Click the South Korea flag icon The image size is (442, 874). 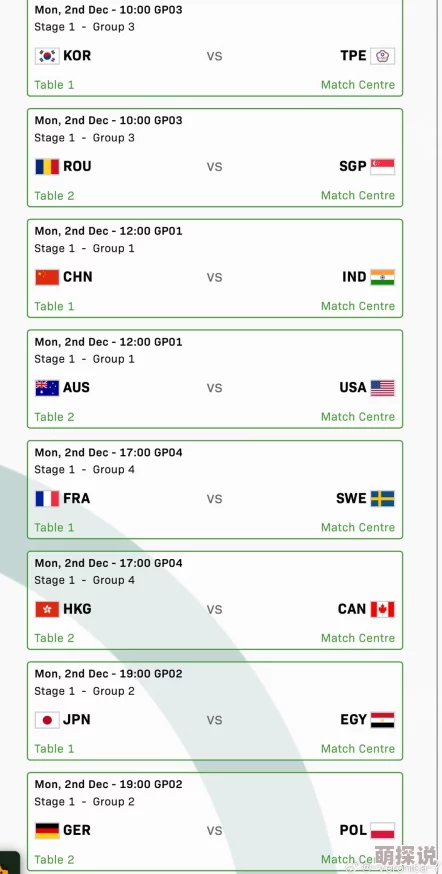(47, 56)
